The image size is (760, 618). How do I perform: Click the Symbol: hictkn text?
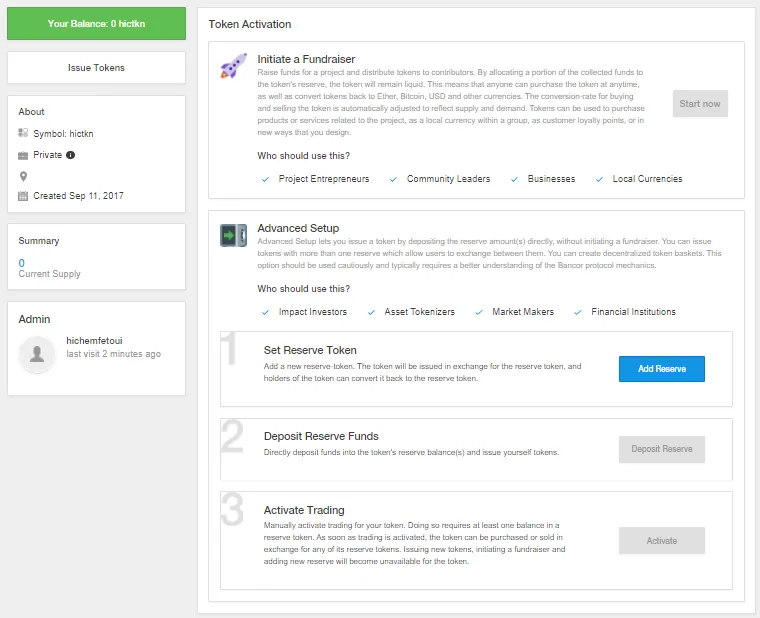point(63,134)
